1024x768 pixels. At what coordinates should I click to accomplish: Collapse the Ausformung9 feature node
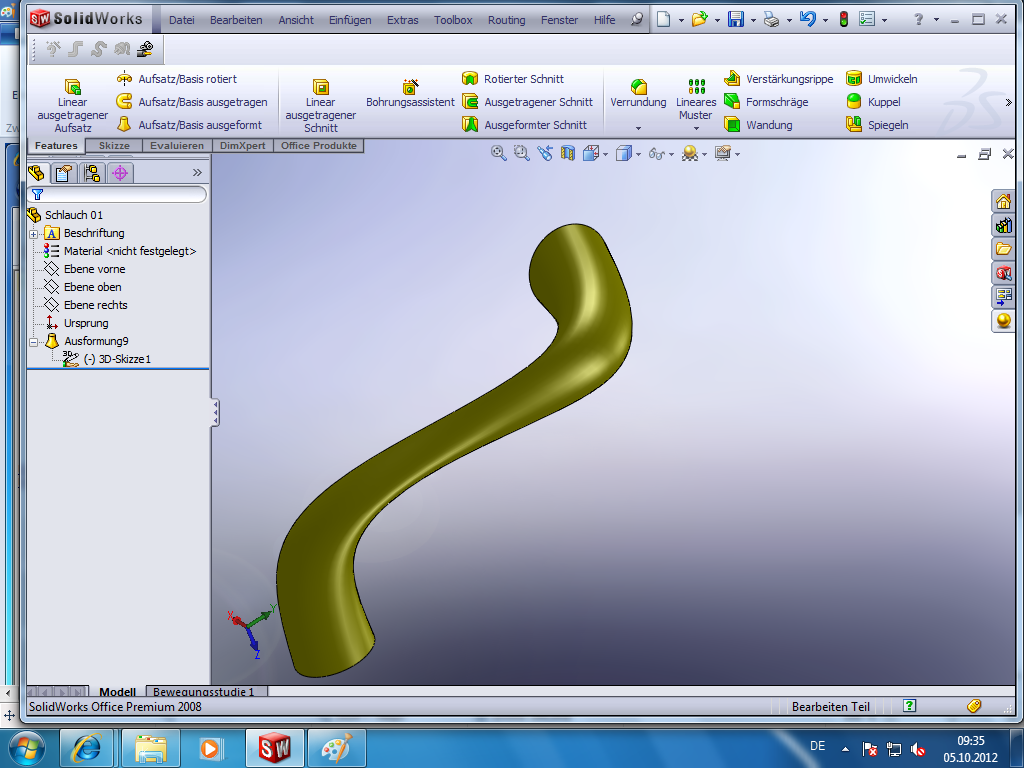click(33, 342)
